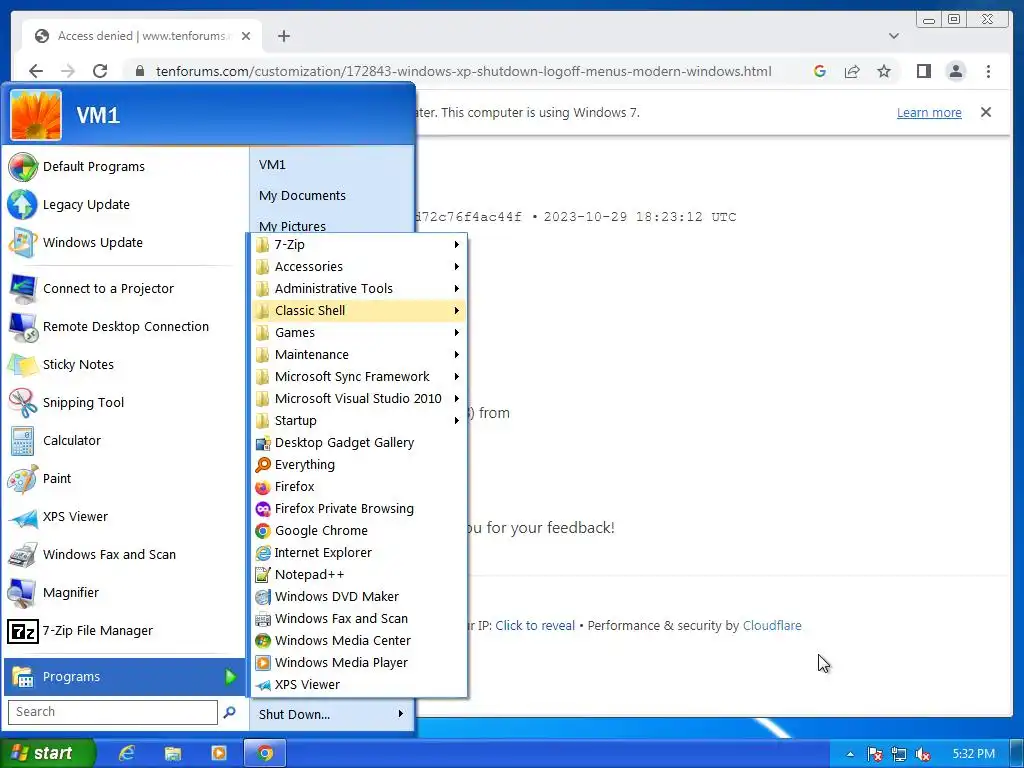Image resolution: width=1024 pixels, height=768 pixels.
Task: Reload the current page
Action: tap(100, 71)
